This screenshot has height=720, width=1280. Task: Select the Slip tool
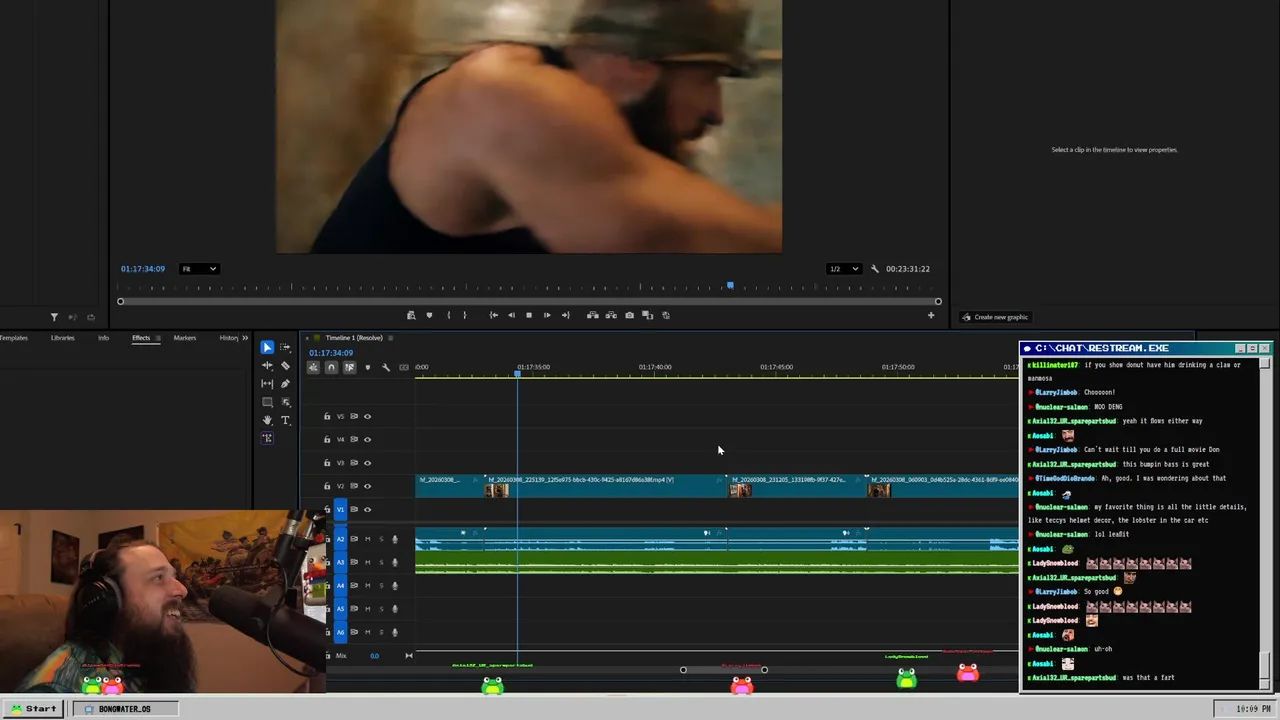pos(267,384)
